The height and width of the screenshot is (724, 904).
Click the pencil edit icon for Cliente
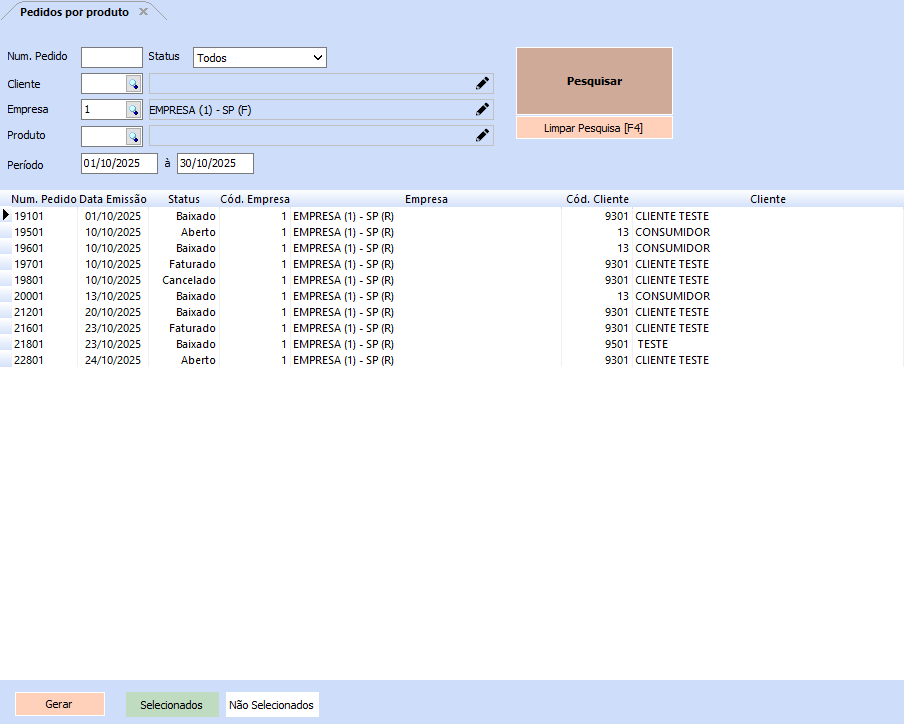(x=482, y=84)
